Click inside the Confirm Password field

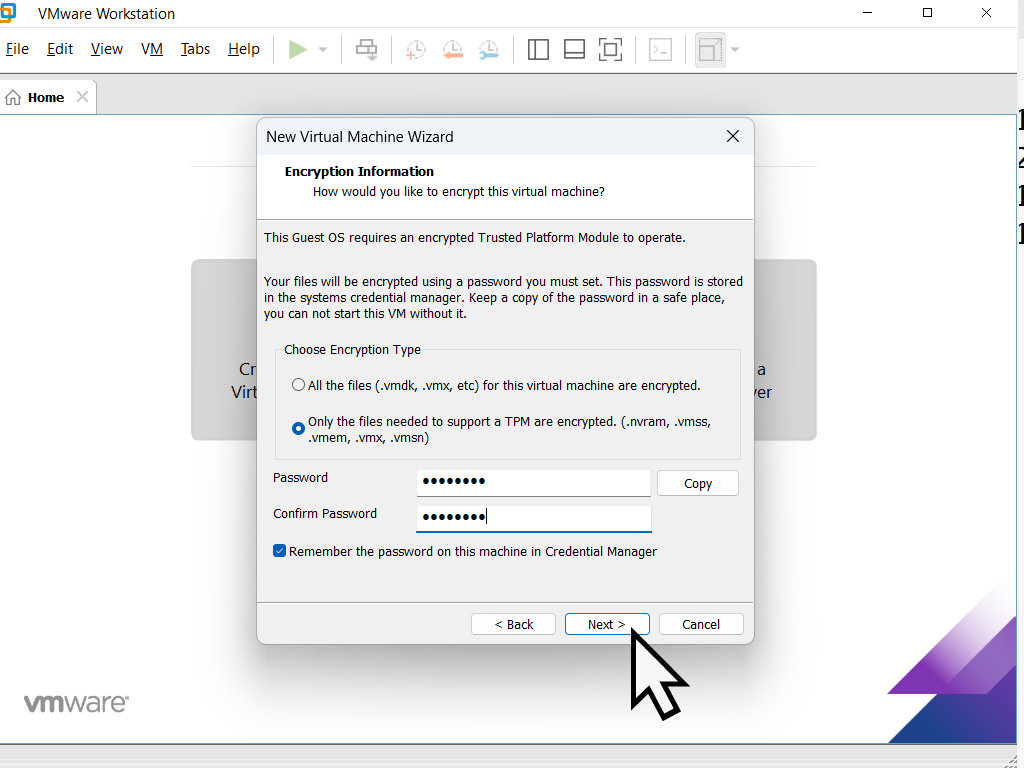pos(533,518)
